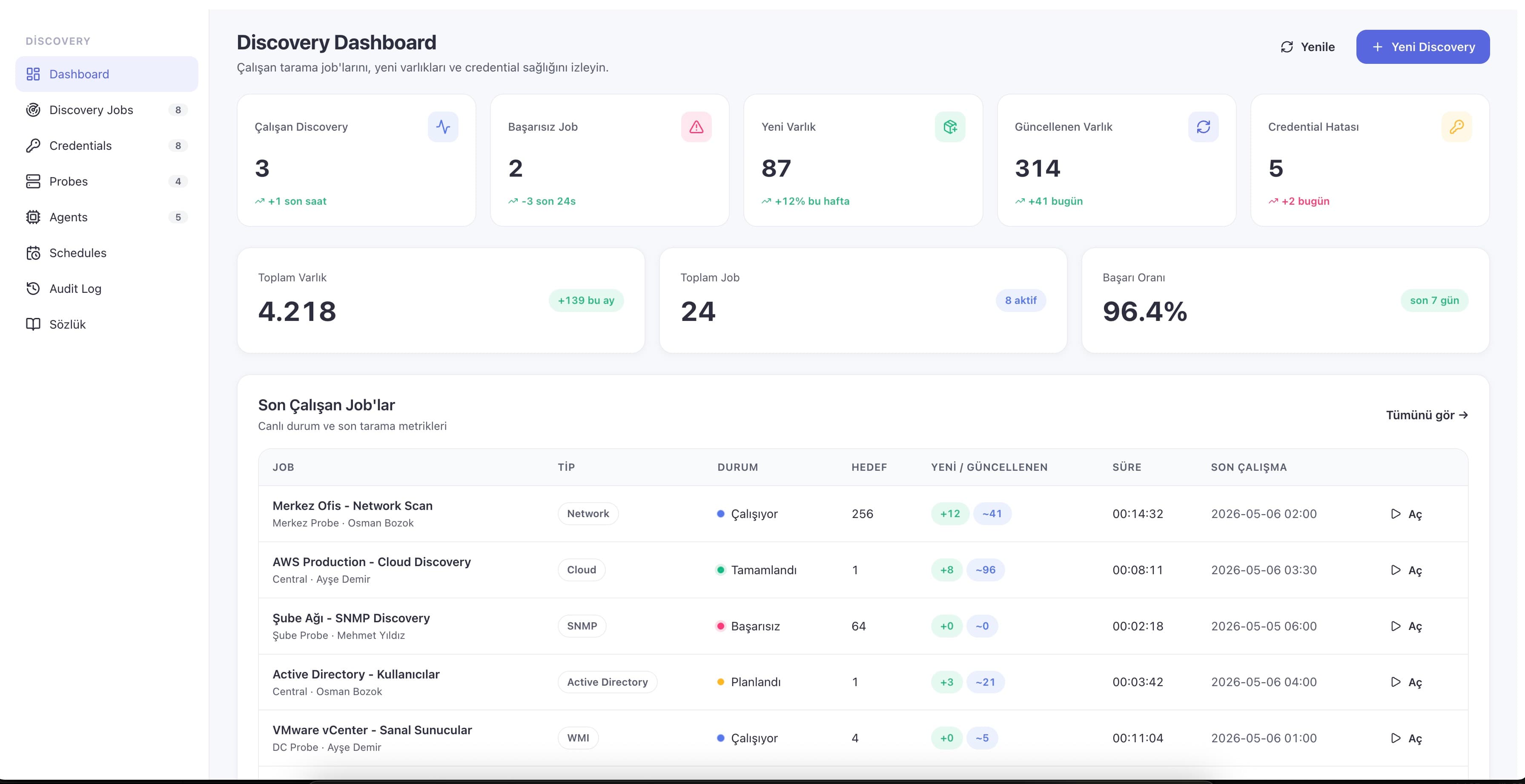Follow the Tümünü gör link
Image resolution: width=1525 pixels, height=784 pixels.
pos(1427,415)
